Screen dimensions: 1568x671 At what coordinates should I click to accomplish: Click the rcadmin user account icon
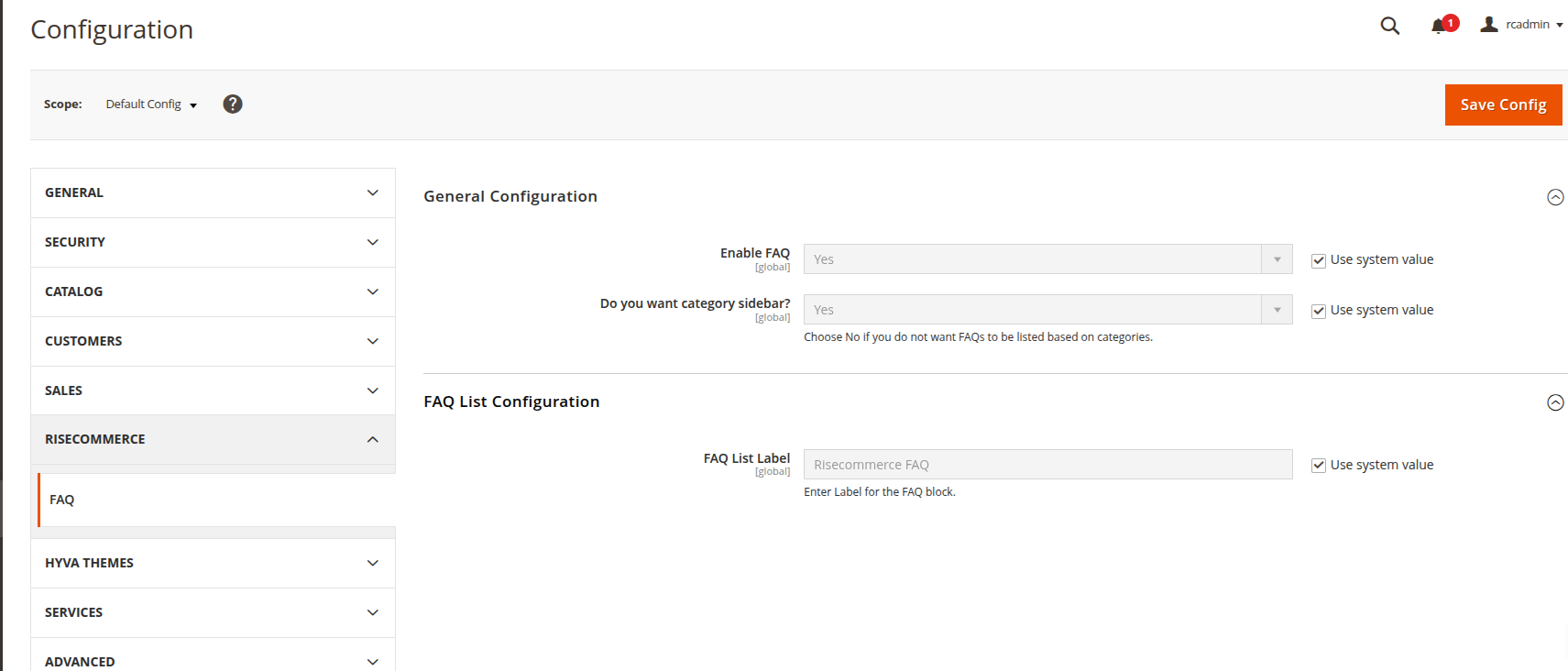(1489, 25)
